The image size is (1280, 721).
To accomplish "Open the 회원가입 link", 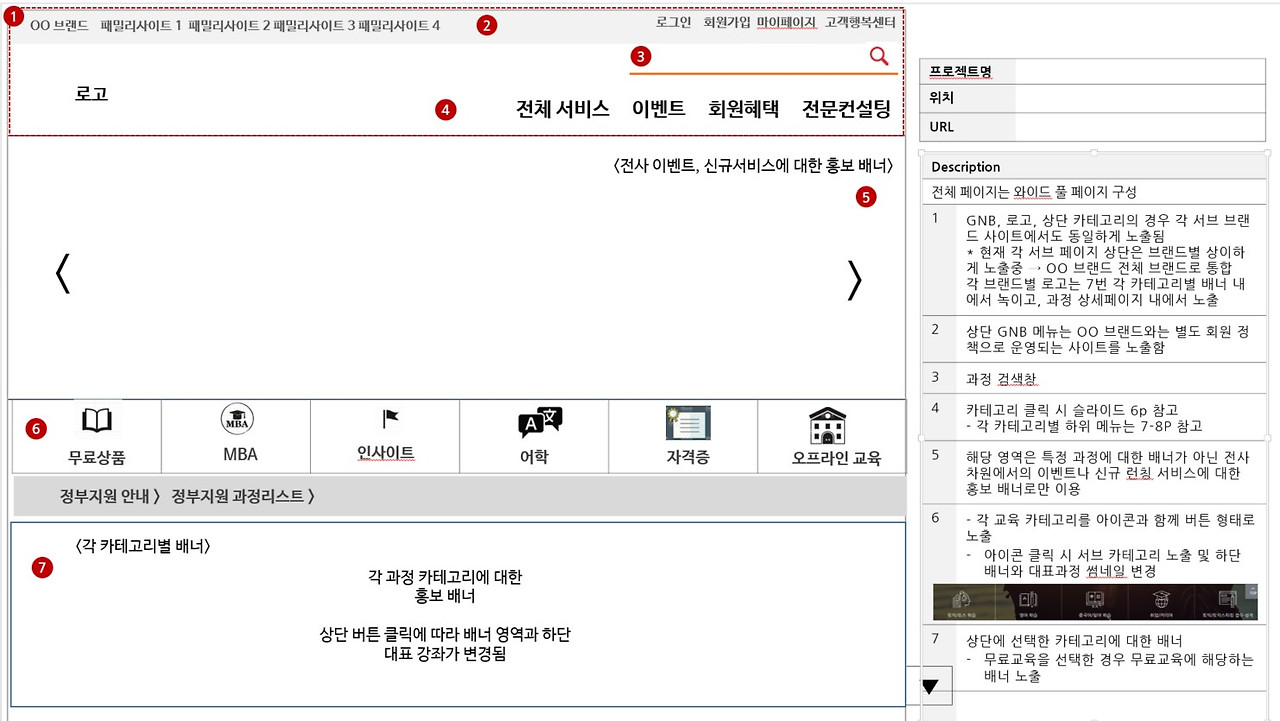I will (727, 23).
